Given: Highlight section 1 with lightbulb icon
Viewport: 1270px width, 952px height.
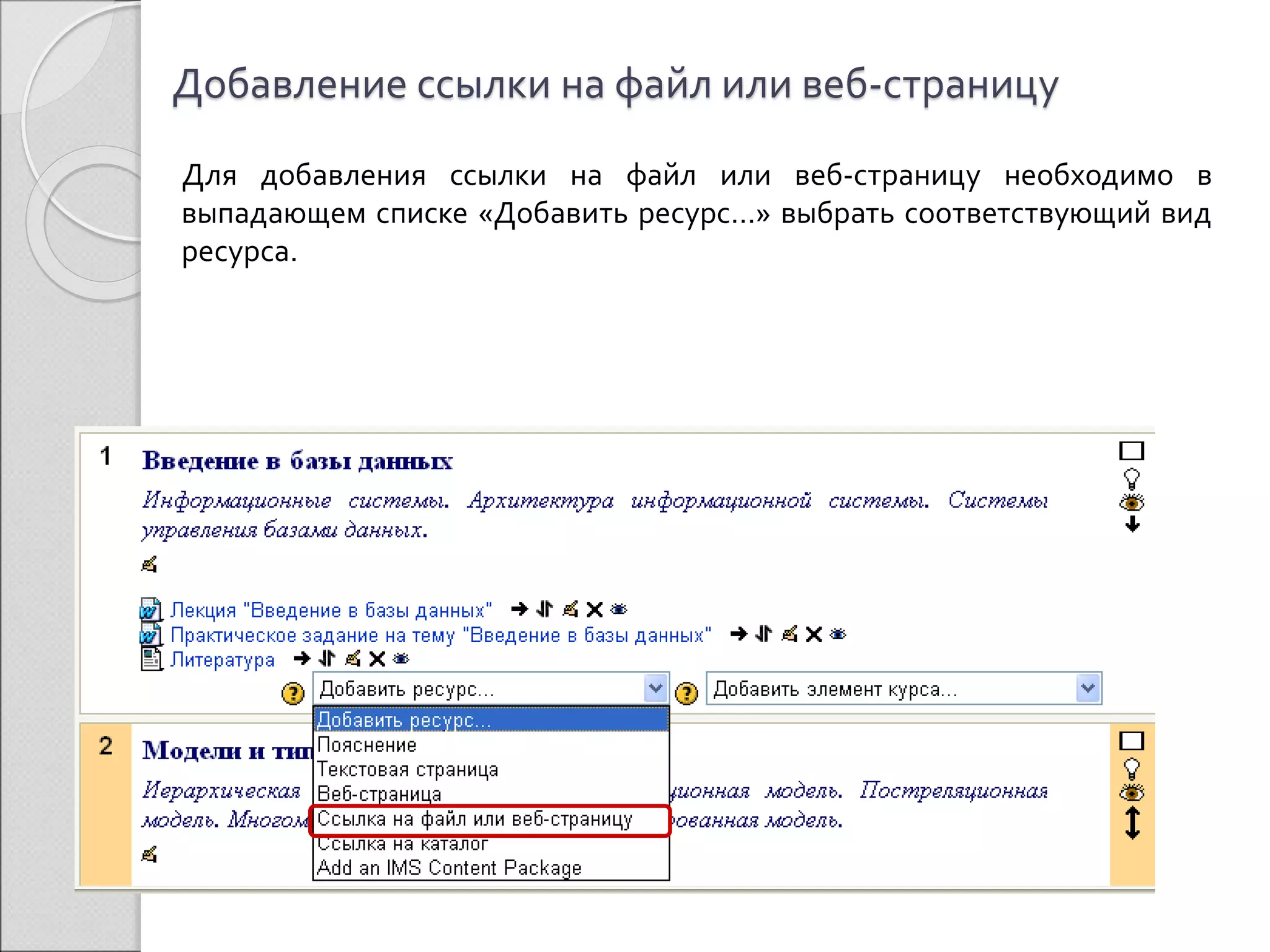Looking at the screenshot, I should [1132, 478].
